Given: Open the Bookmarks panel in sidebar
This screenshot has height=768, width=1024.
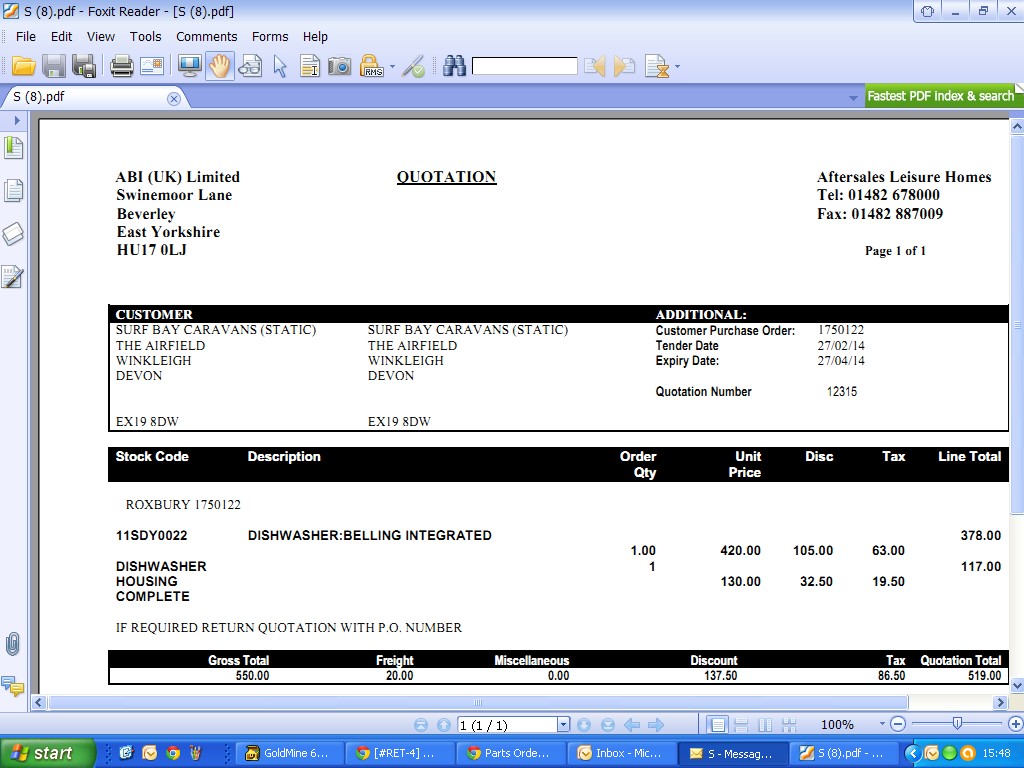Looking at the screenshot, I should click(x=13, y=148).
